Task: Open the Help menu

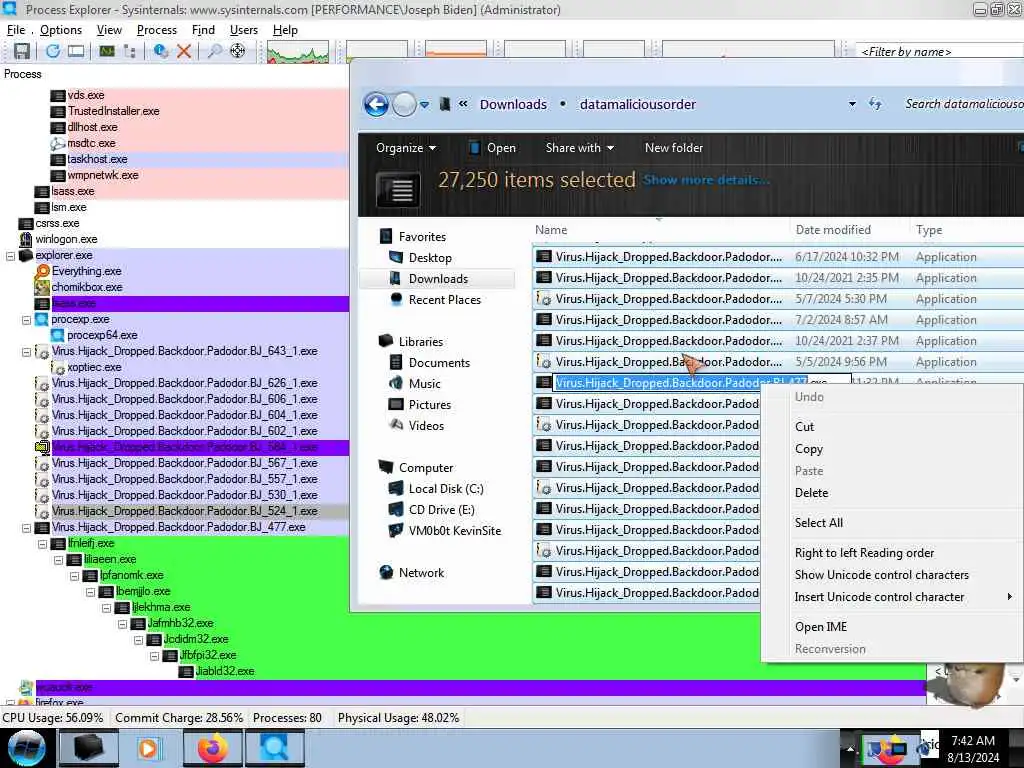Action: pyautogui.click(x=285, y=30)
